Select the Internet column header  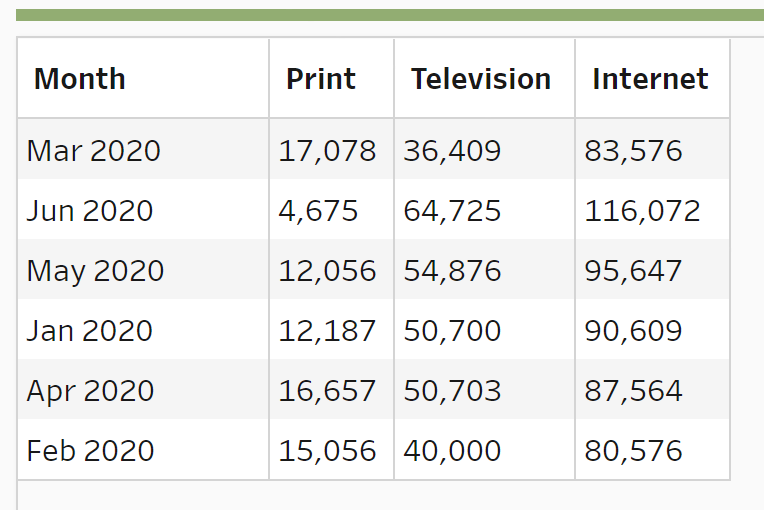tap(650, 79)
